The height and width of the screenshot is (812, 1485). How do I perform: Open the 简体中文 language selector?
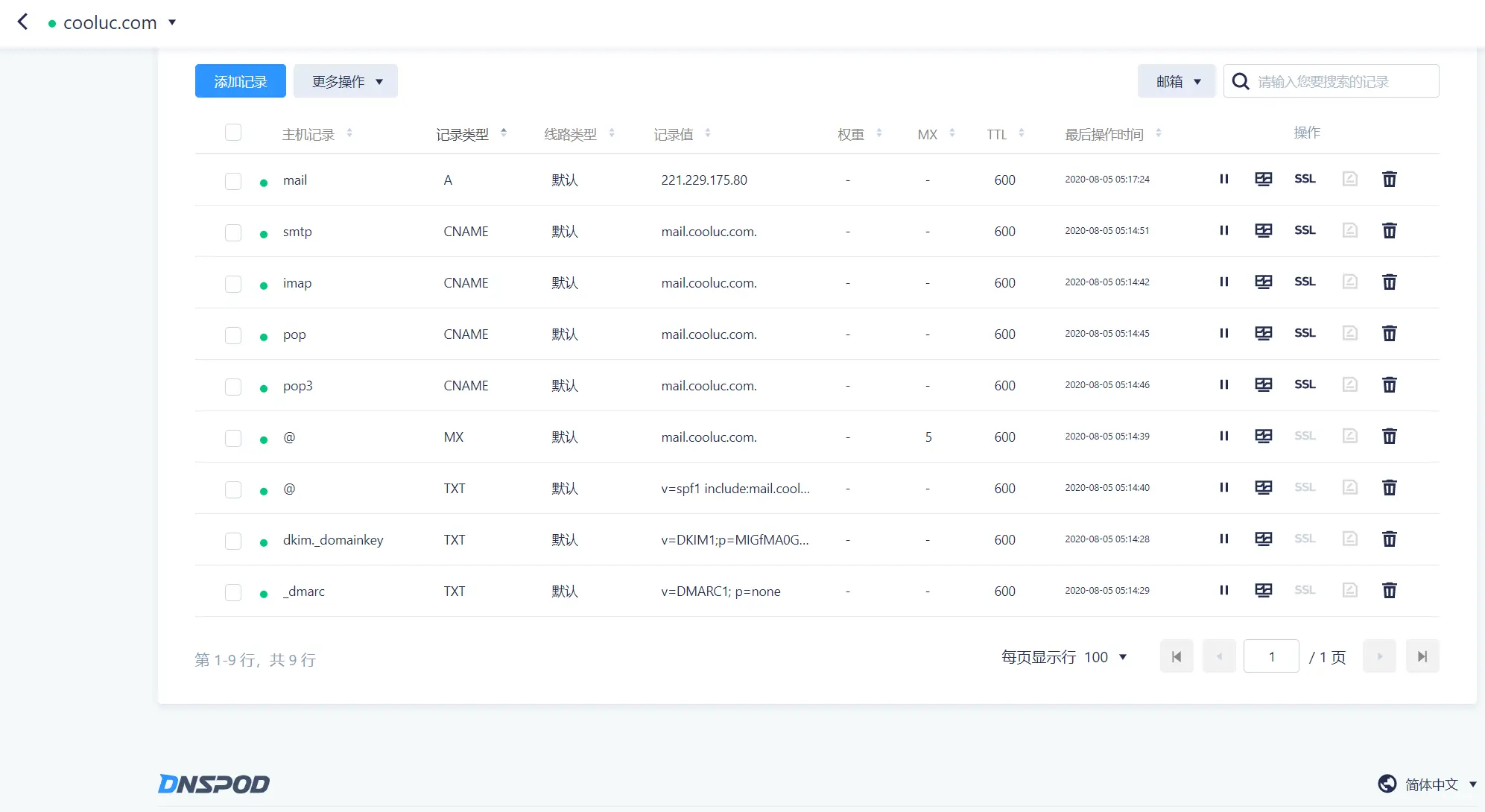(1428, 784)
